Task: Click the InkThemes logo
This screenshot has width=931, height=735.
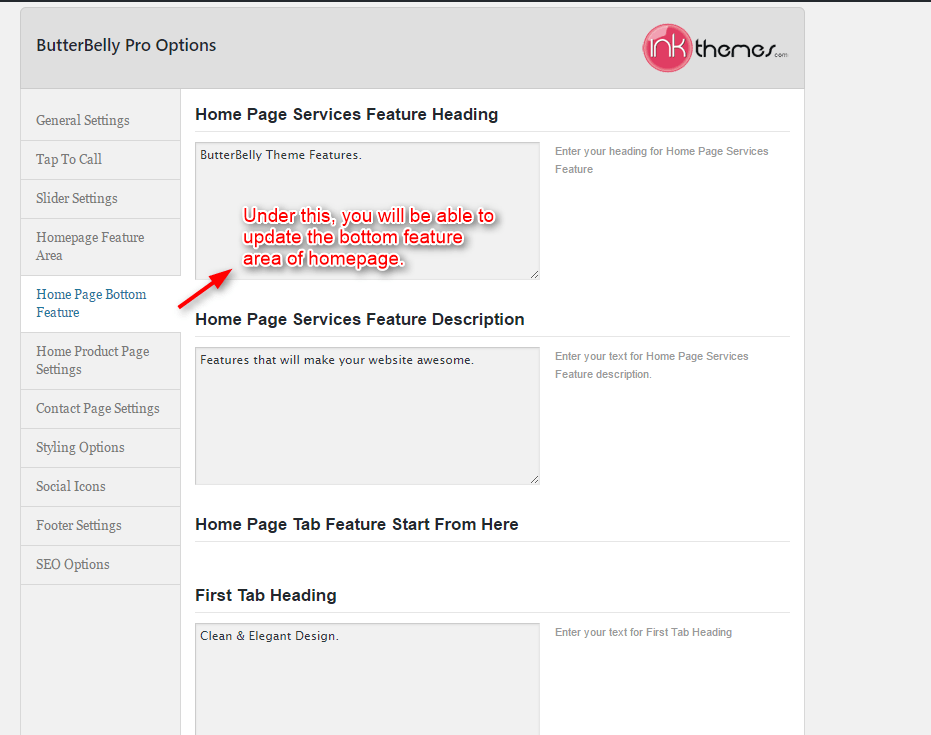Action: 715,48
